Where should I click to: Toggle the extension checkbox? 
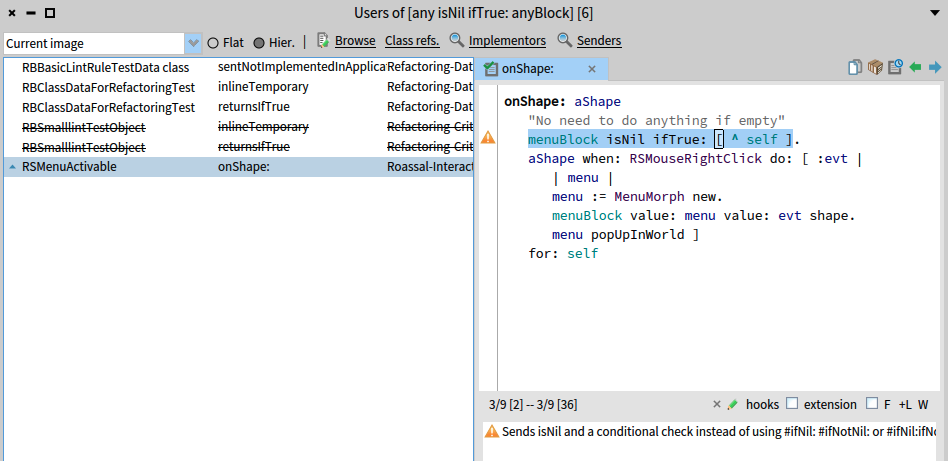pos(792,404)
